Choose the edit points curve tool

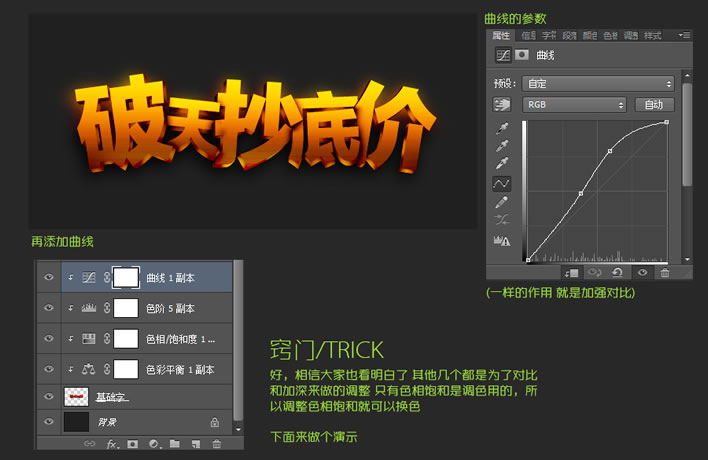(x=502, y=184)
